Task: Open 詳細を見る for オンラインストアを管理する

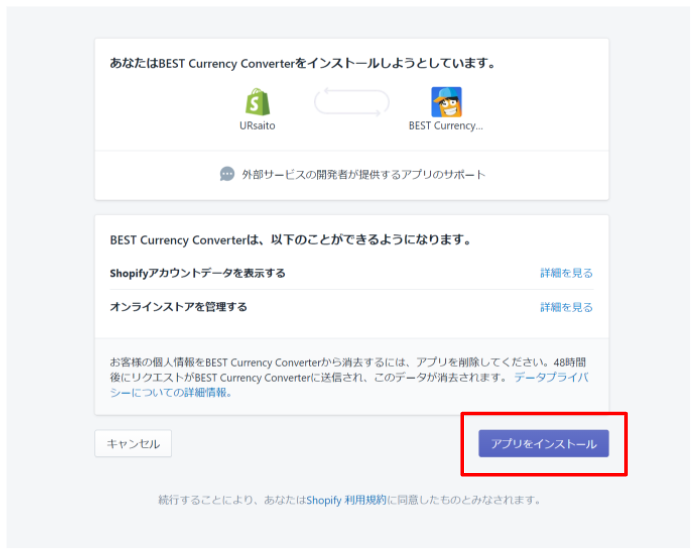Action: pyautogui.click(x=566, y=307)
